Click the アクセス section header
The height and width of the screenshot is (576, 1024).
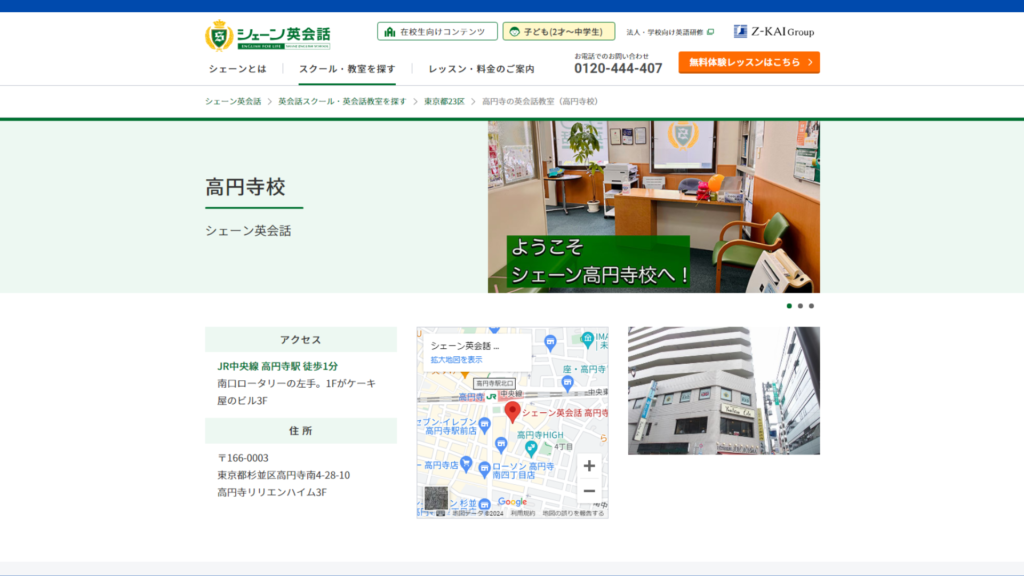tap(300, 340)
